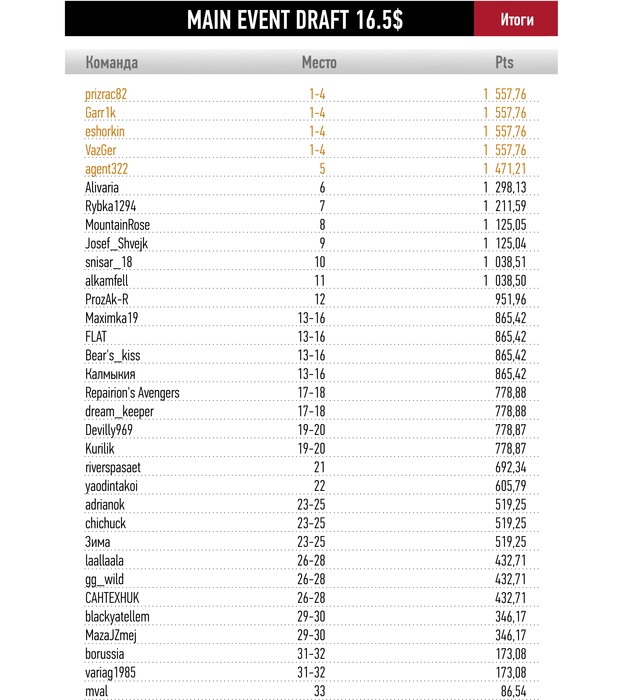Select the САНТЕХНИК team entry

115,598
